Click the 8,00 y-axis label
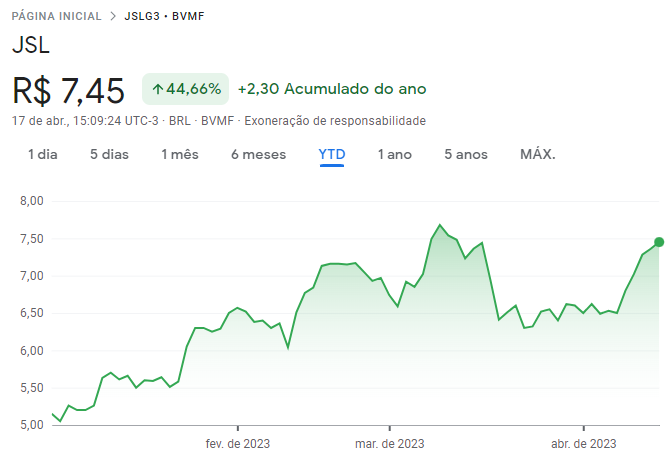 tap(32, 201)
